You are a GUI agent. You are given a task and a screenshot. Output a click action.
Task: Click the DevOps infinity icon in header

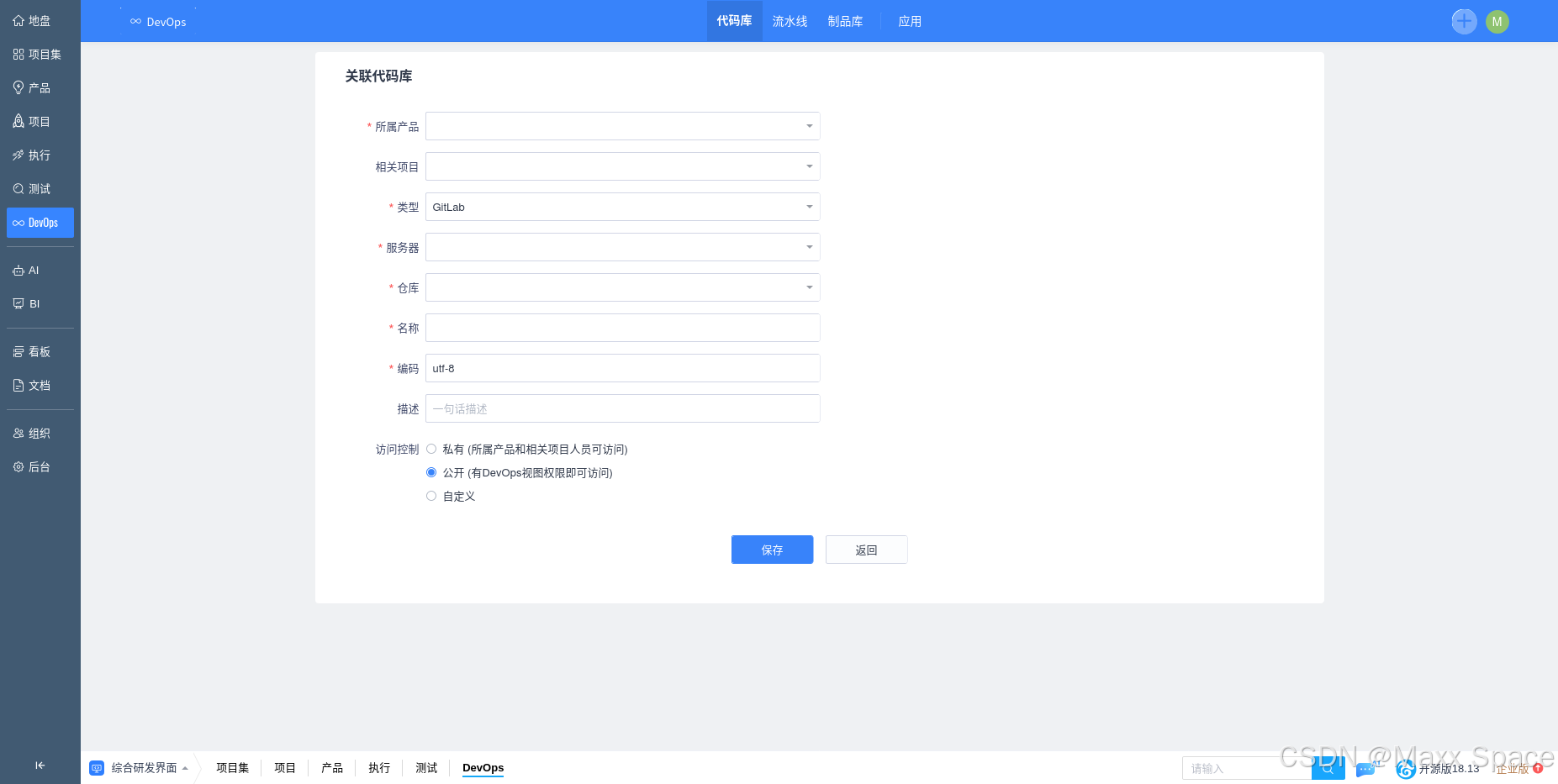[x=135, y=21]
